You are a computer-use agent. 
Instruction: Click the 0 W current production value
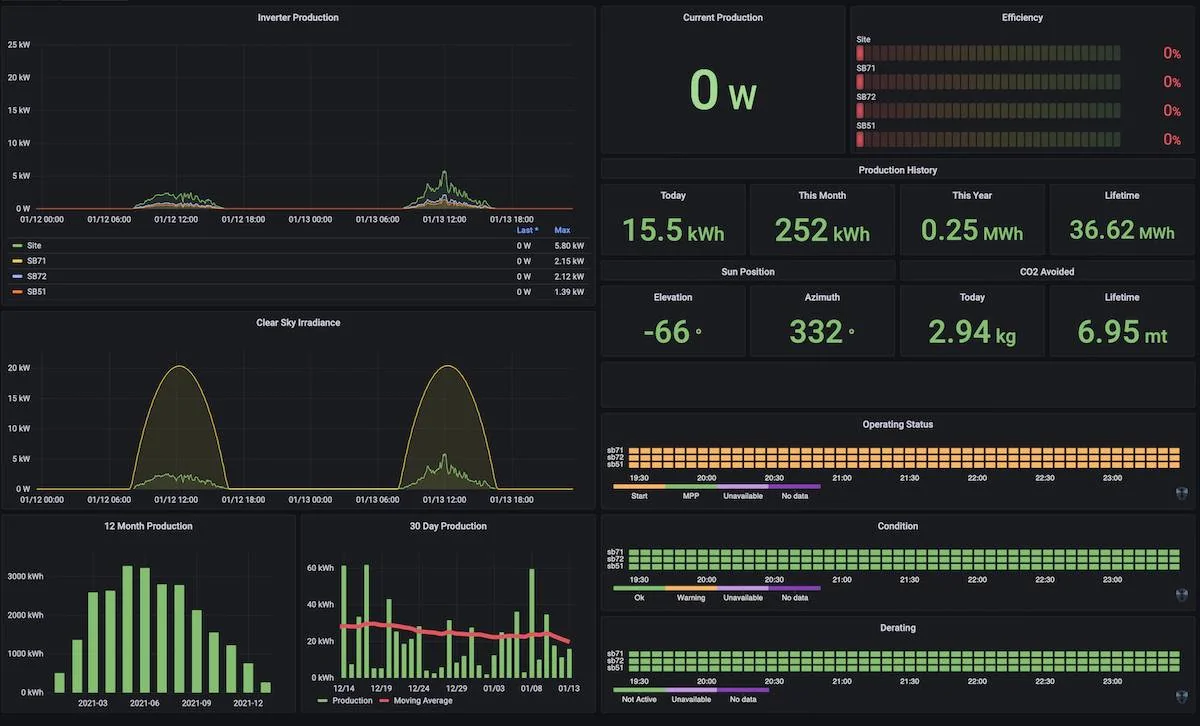(x=723, y=90)
